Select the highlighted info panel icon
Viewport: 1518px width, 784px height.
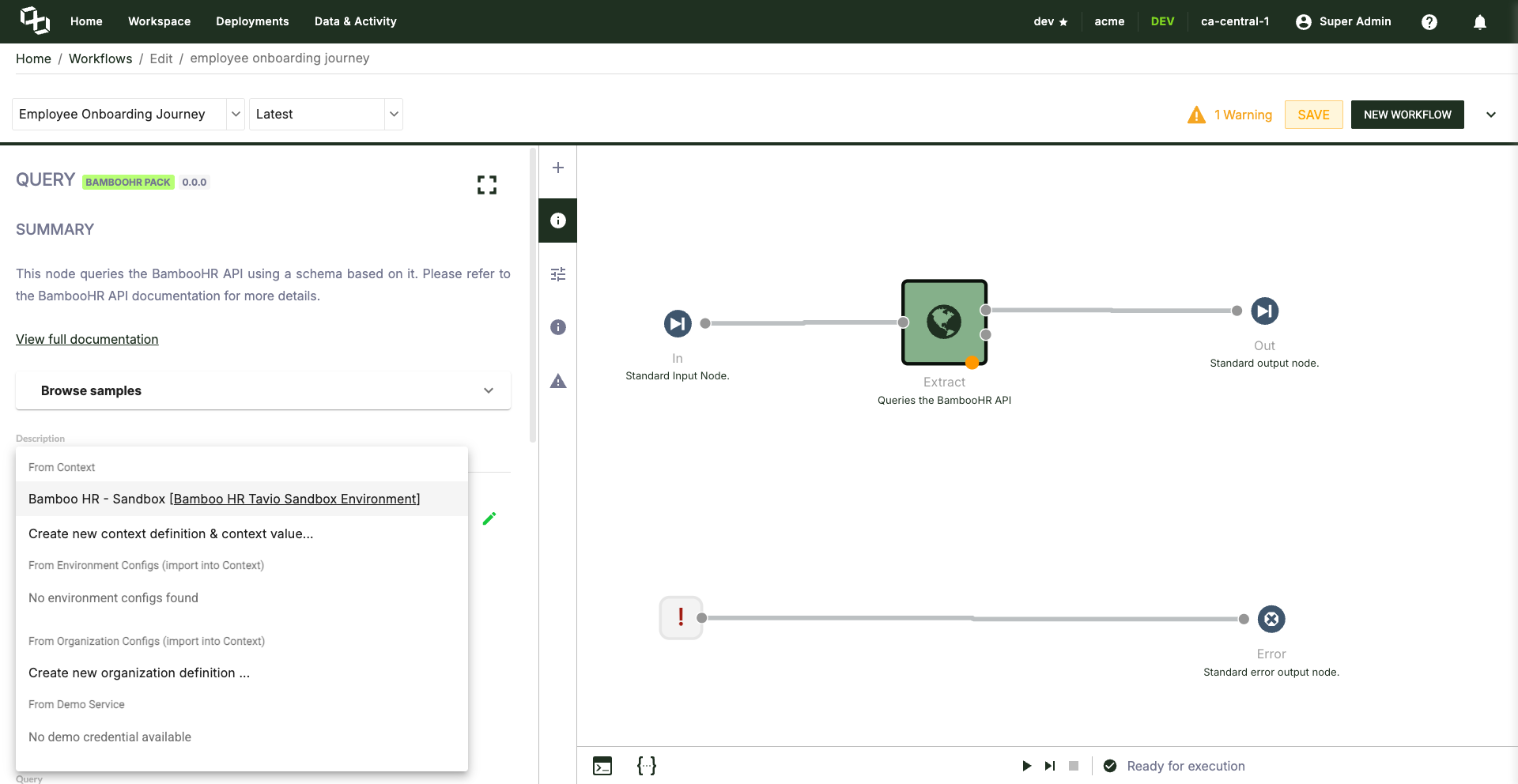tap(558, 220)
